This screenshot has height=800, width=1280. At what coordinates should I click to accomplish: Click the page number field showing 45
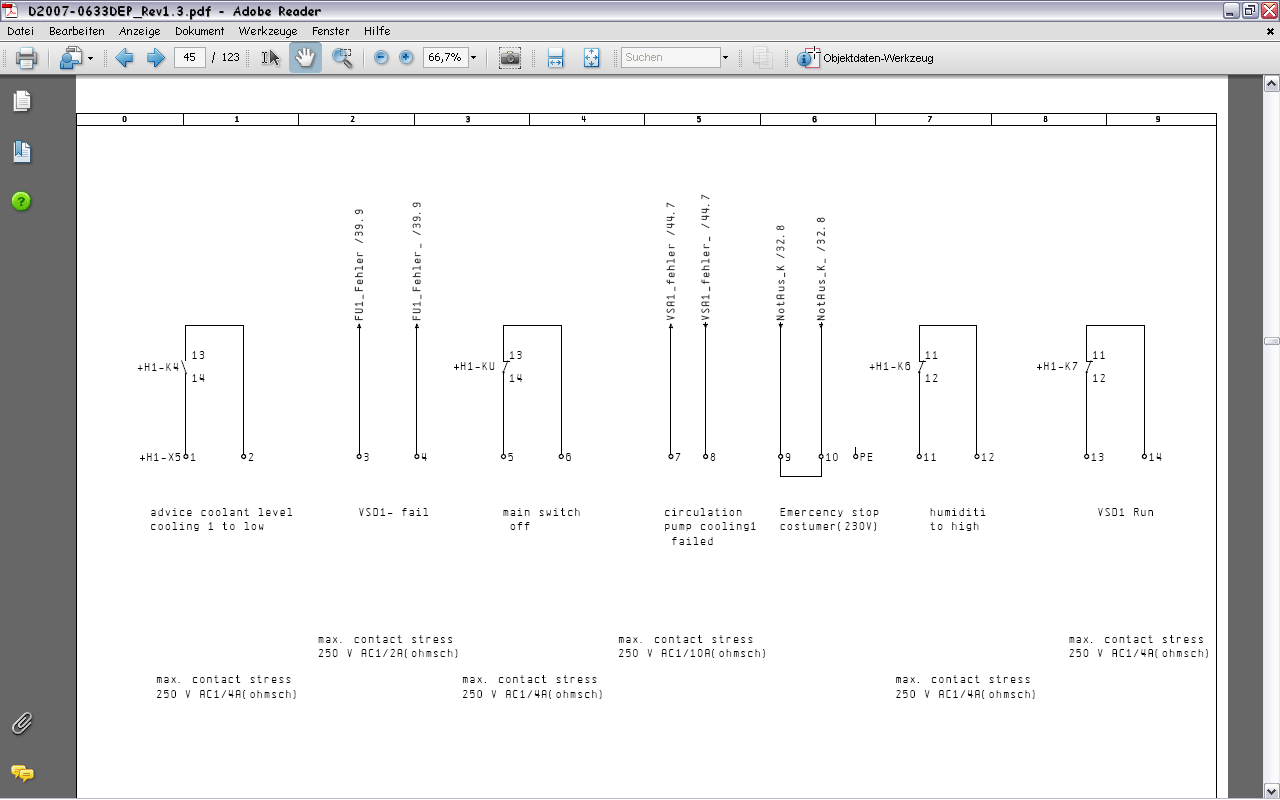190,57
